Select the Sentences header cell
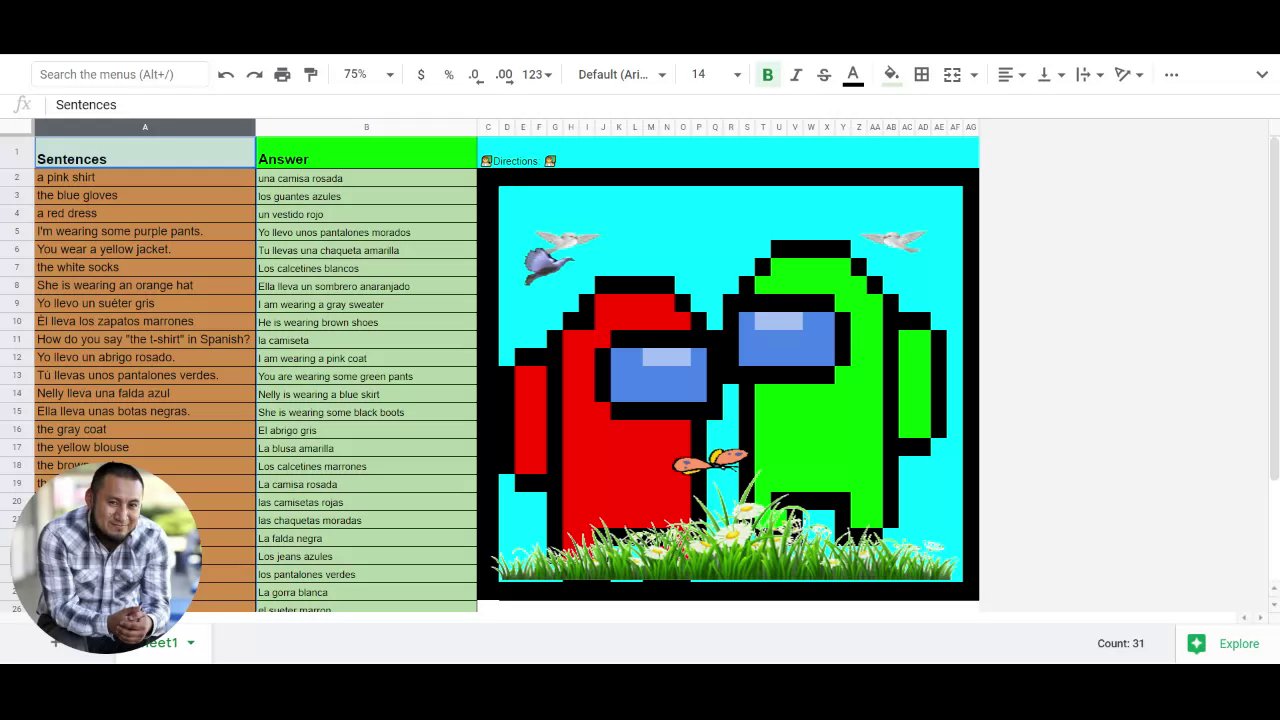1280x720 pixels. (145, 153)
